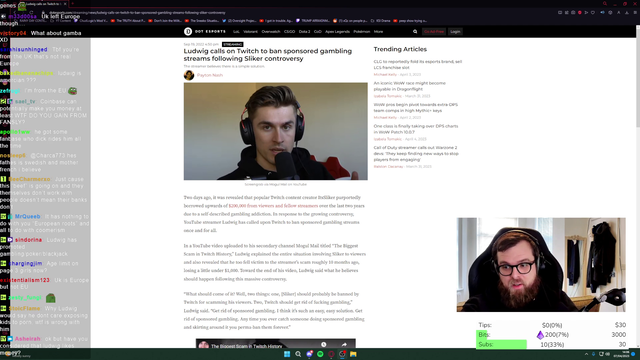Click the streamer webcam overlay
This screenshot has height=360, width=640.
pos(541,264)
